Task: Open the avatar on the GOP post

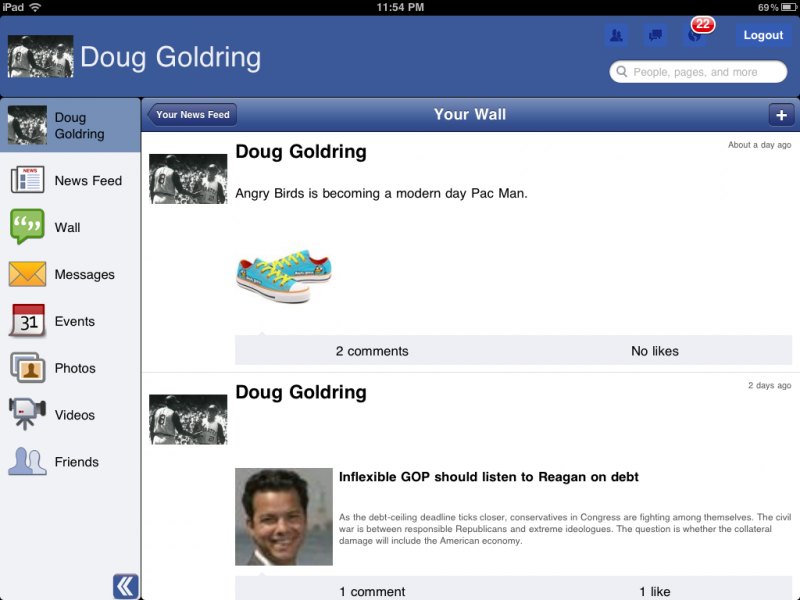Action: point(188,419)
